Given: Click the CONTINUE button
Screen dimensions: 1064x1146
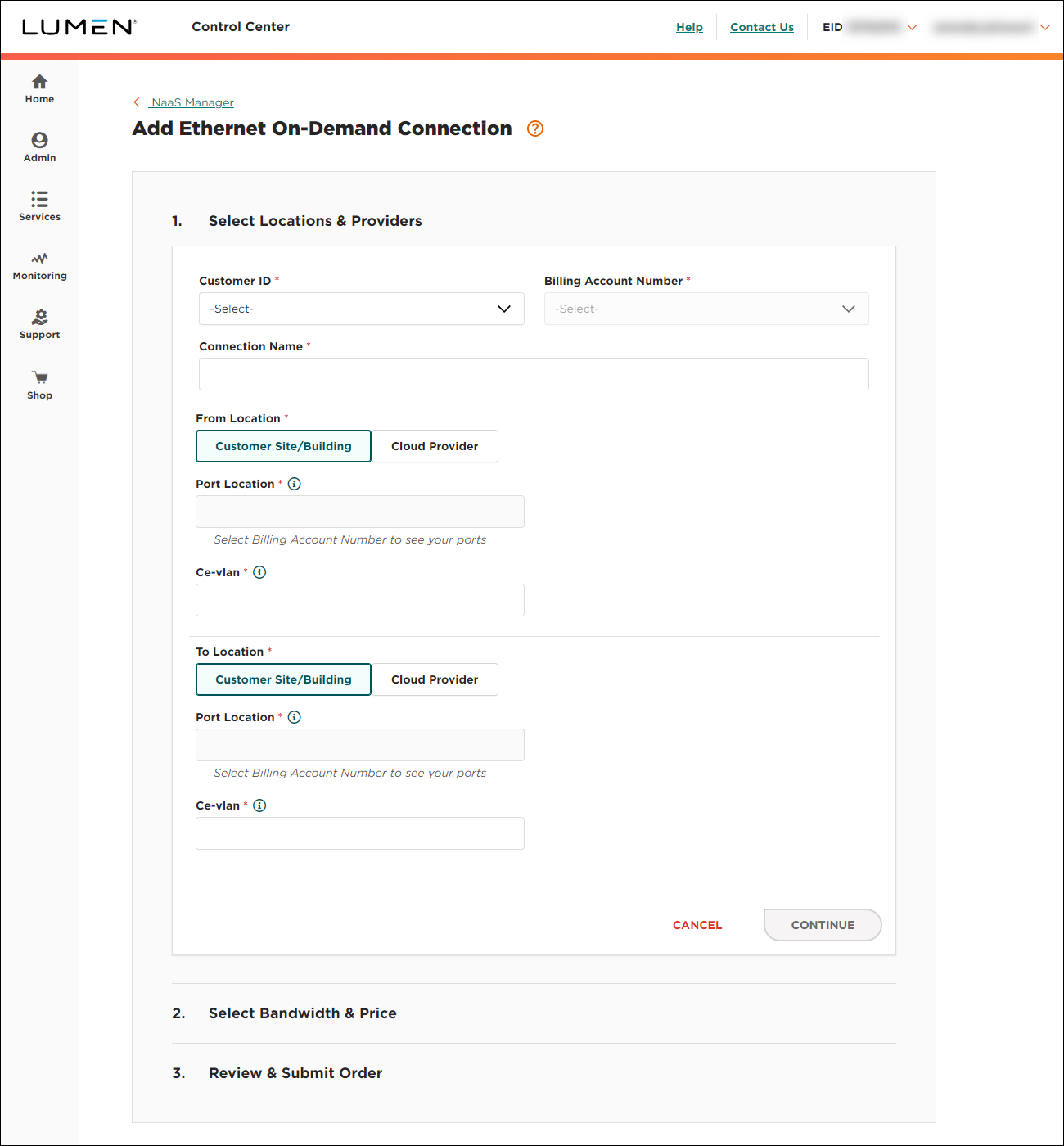Looking at the screenshot, I should point(823,925).
